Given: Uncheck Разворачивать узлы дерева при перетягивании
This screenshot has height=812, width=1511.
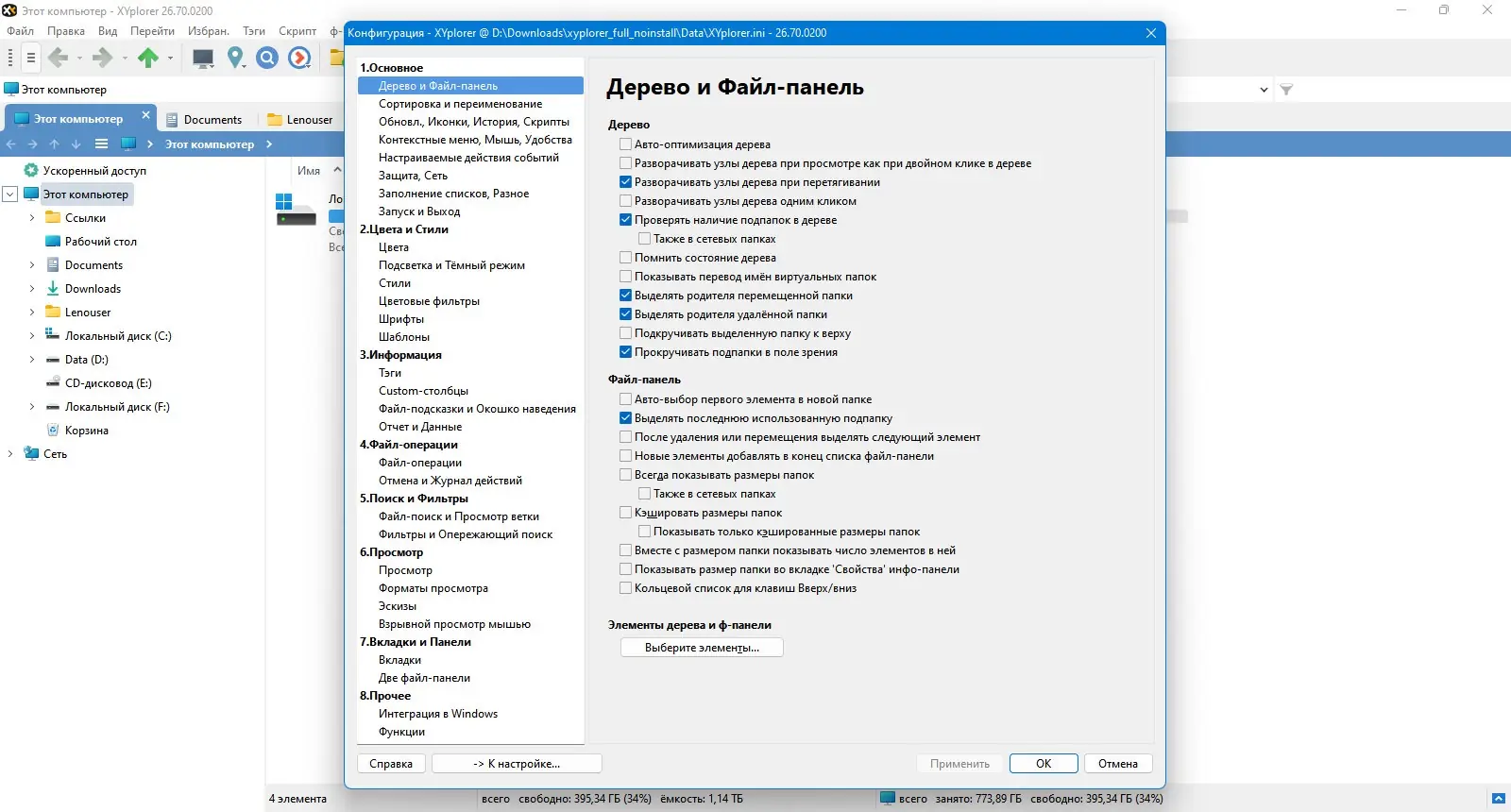Looking at the screenshot, I should (x=625, y=182).
